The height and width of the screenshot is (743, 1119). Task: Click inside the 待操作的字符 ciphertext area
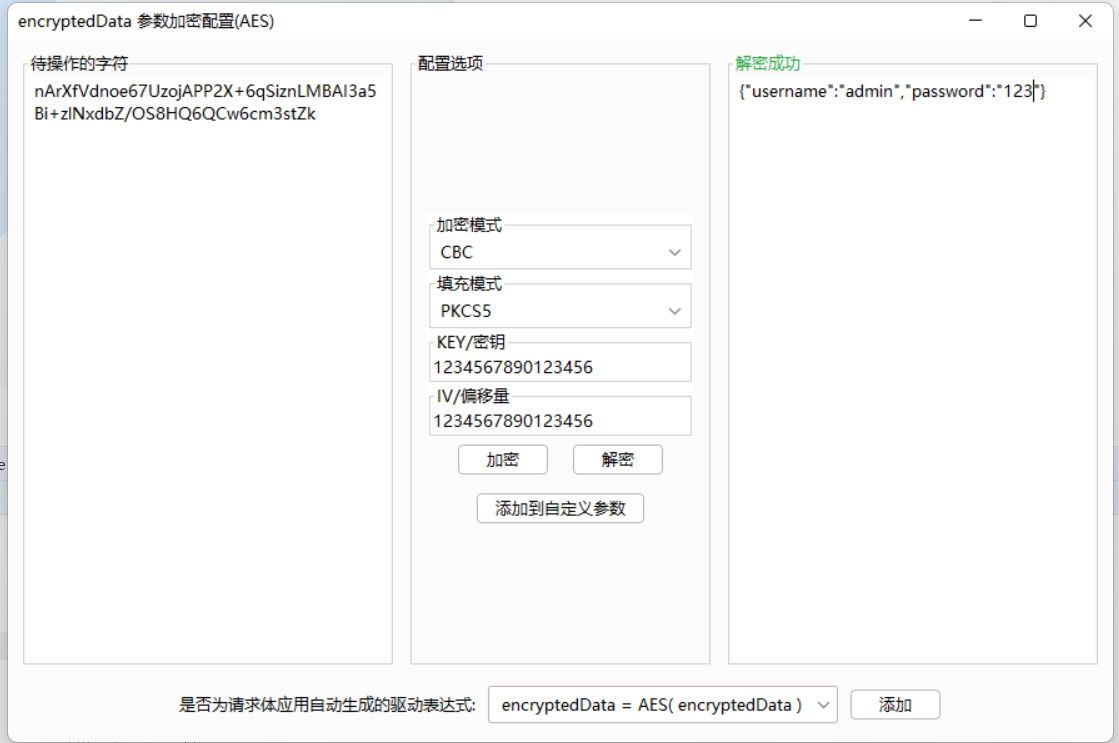tap(208, 368)
